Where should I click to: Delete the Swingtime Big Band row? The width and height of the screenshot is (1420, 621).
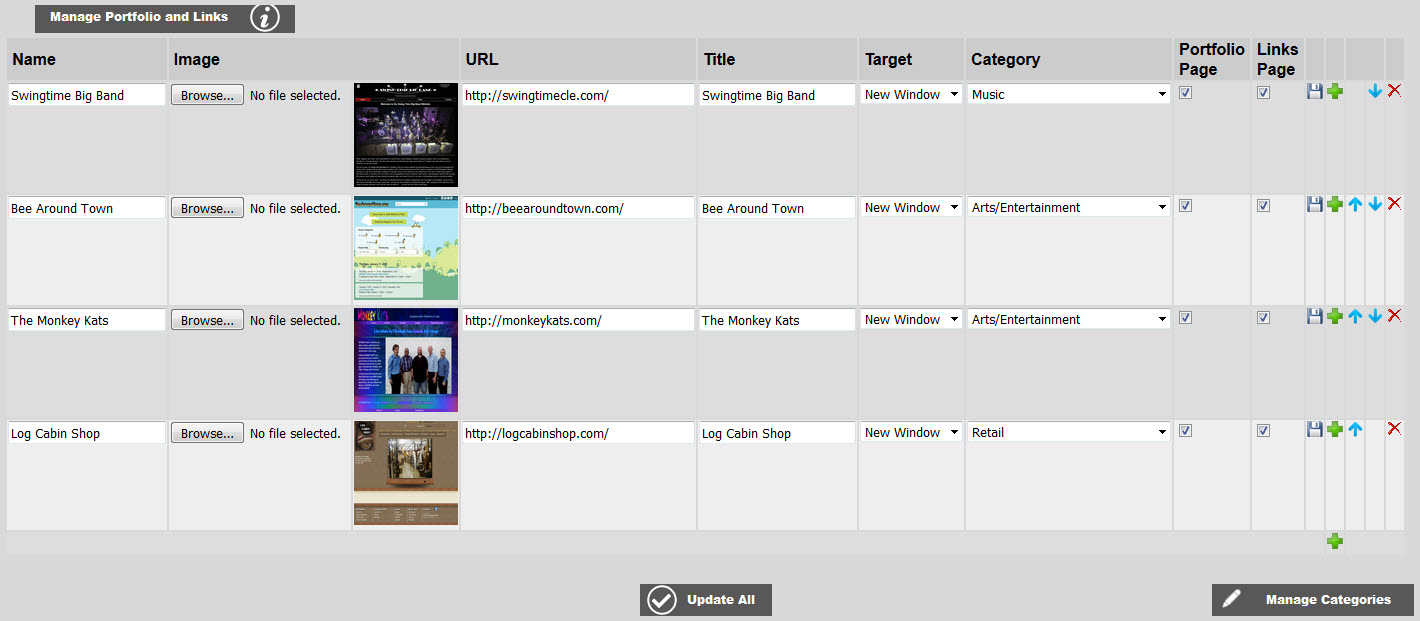1395,91
